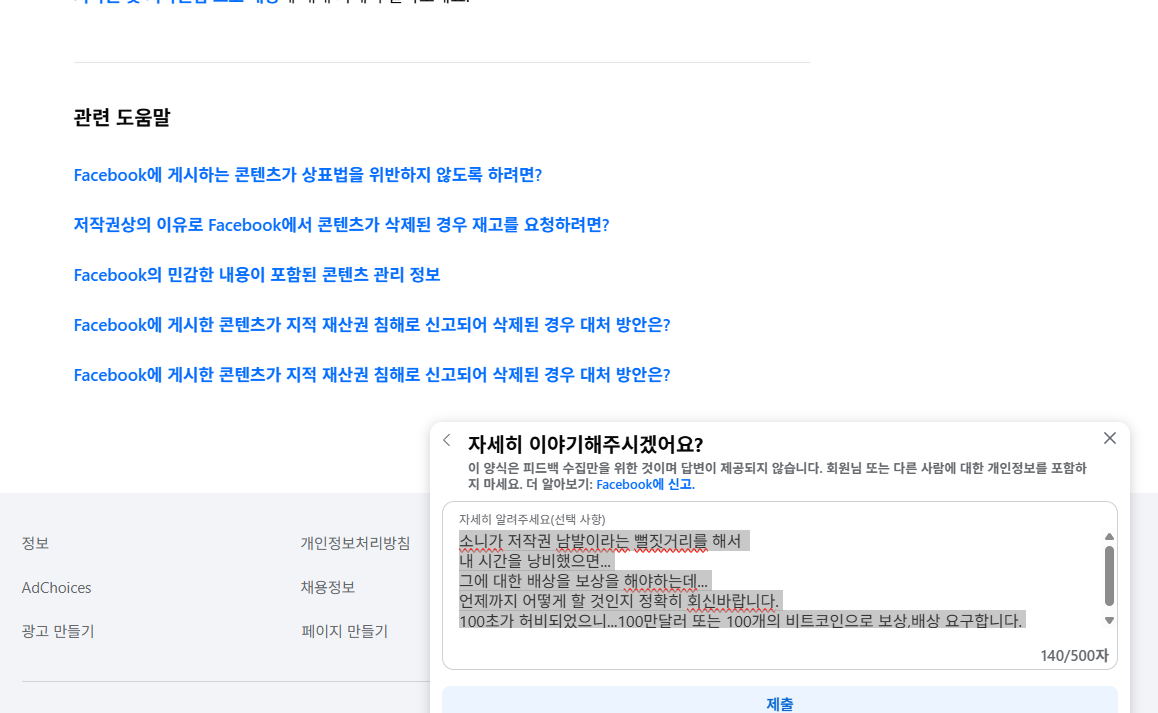Open the 'Facebook에 신고' link in the dialog

[x=645, y=485]
